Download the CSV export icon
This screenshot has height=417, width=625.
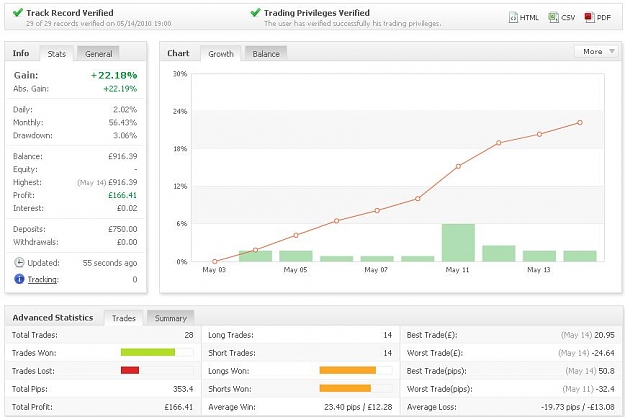pyautogui.click(x=553, y=17)
